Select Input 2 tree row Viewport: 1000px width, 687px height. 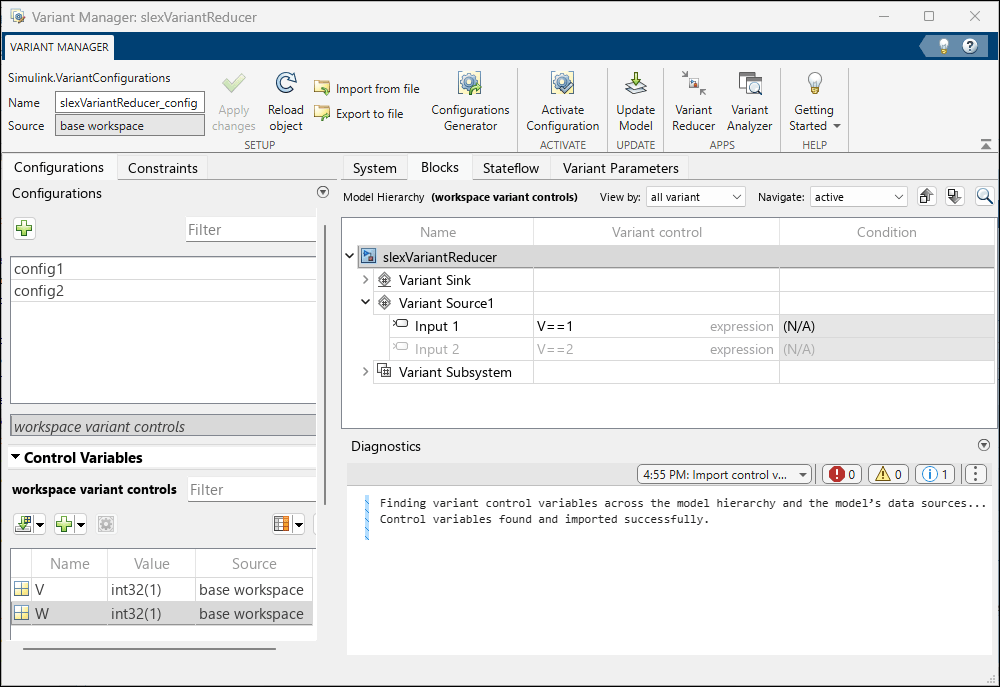click(x=692, y=349)
